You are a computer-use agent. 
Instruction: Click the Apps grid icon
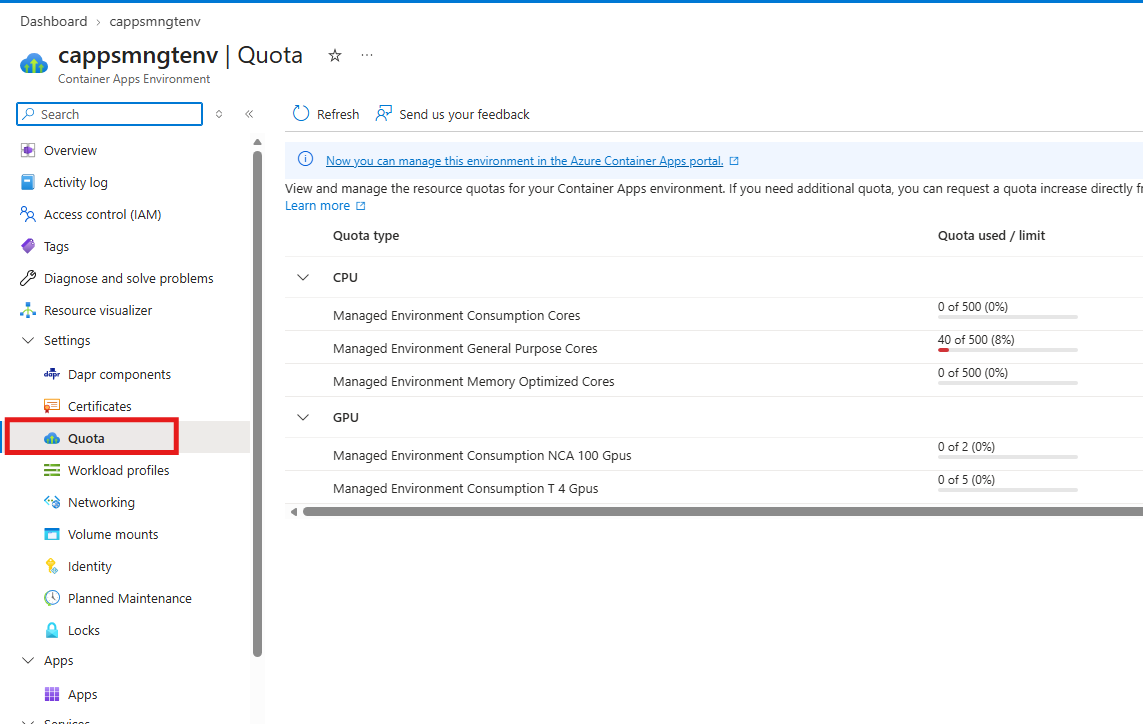coord(52,694)
